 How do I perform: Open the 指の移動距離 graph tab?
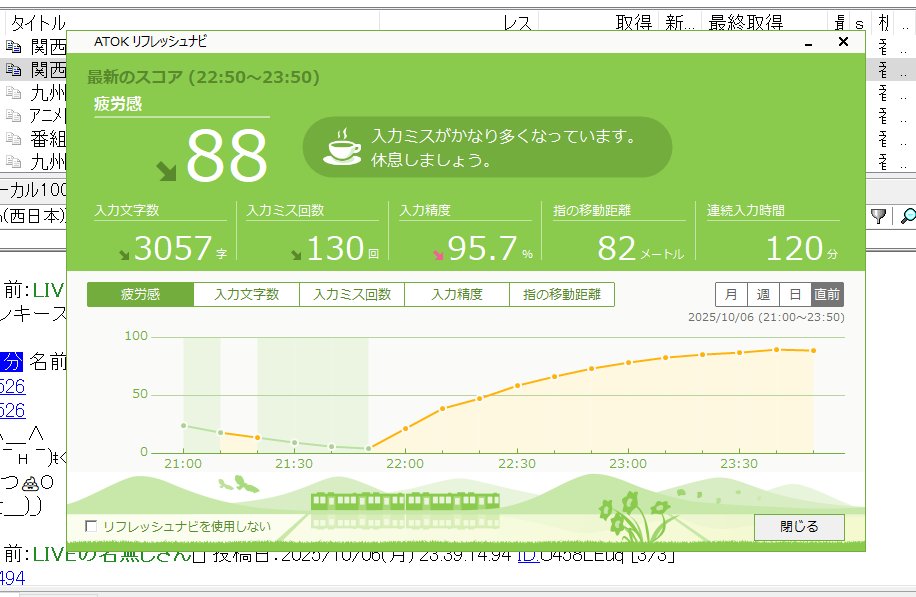pyautogui.click(x=562, y=295)
